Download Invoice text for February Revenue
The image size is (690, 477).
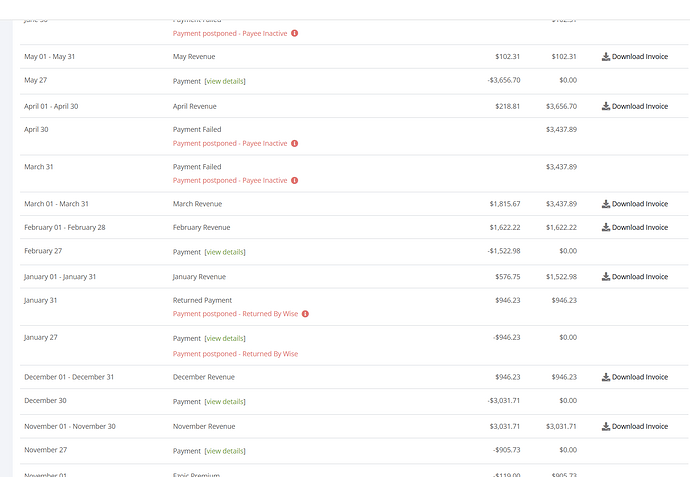[640, 227]
